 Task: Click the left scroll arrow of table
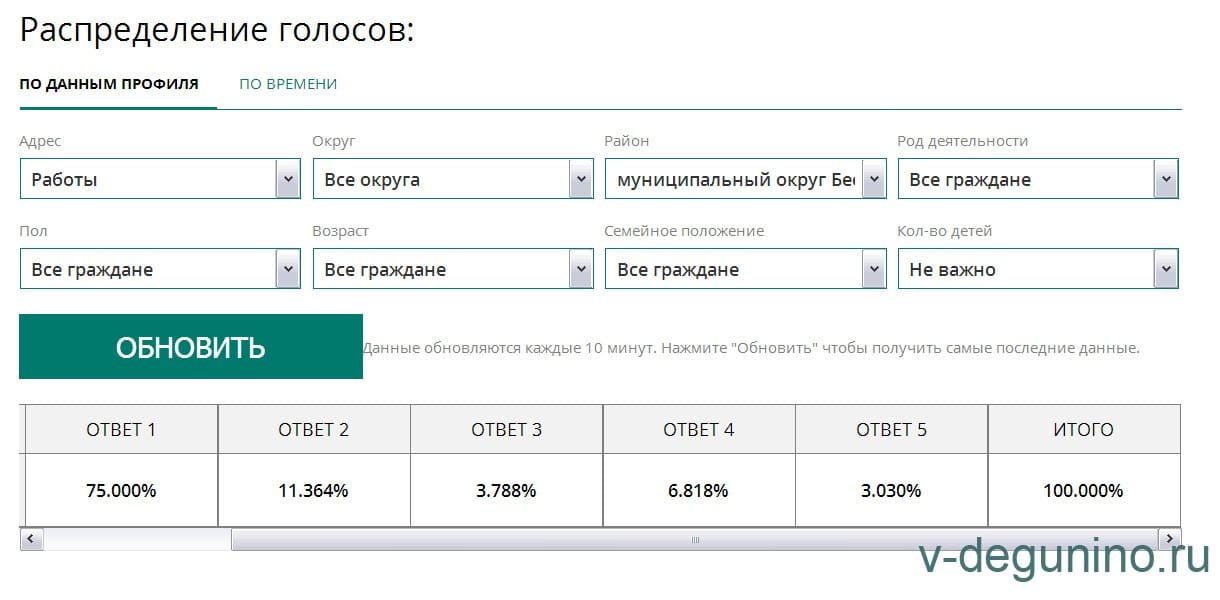click(30, 540)
